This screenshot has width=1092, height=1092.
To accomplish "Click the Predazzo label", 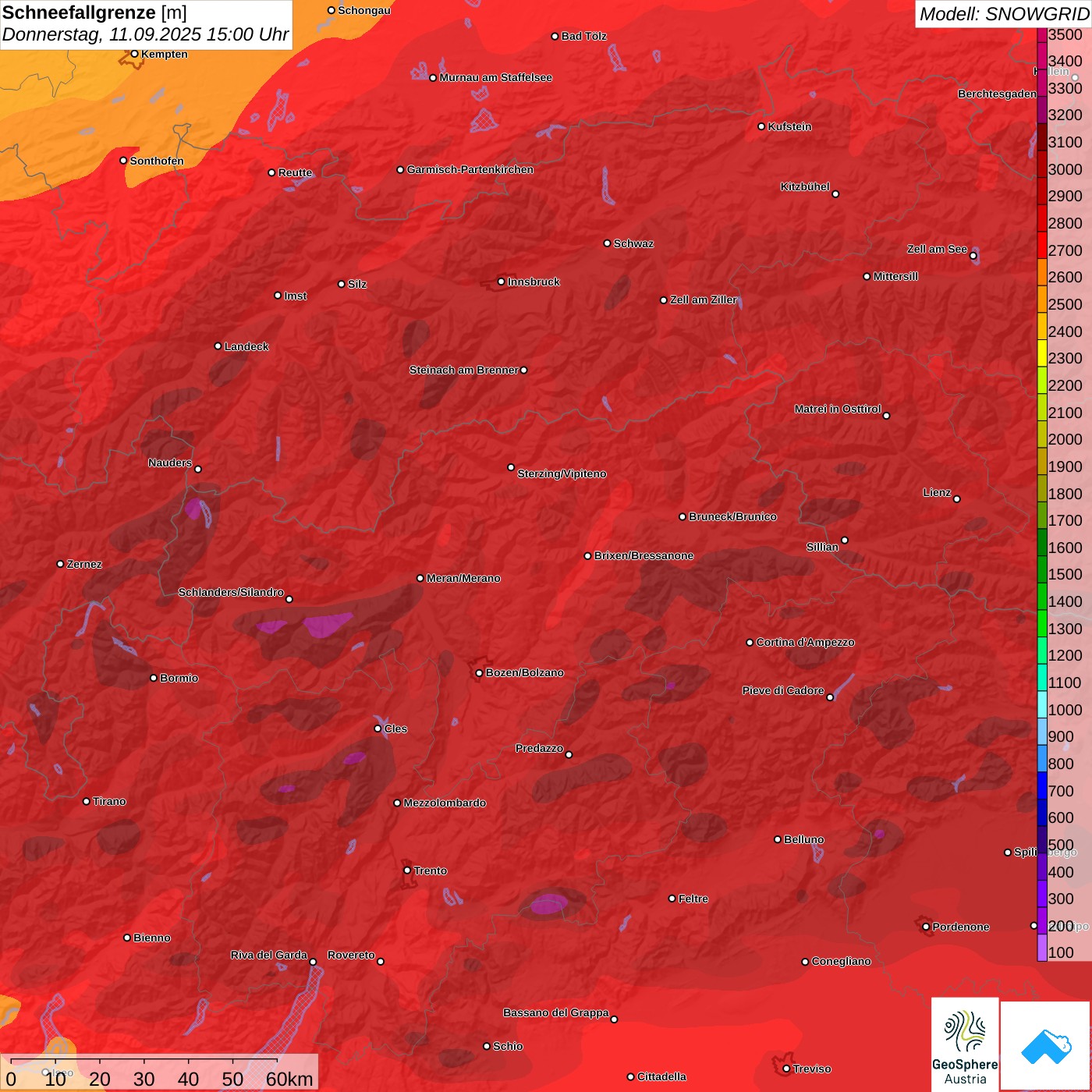I will pos(540,748).
